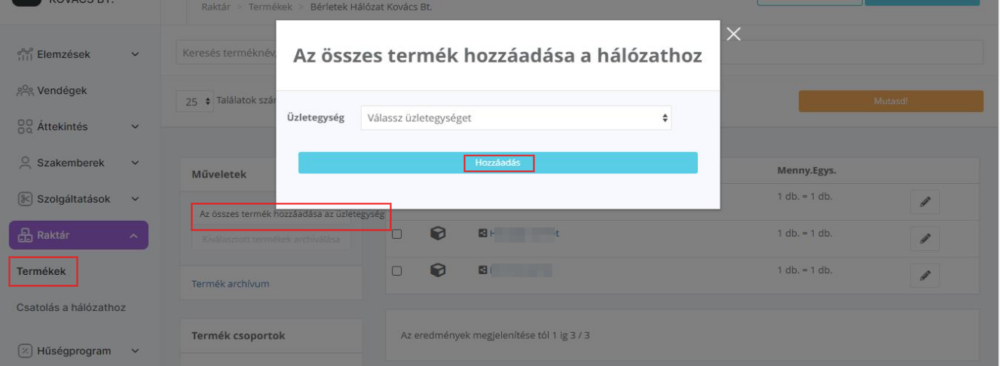This screenshot has width=1000, height=366.
Task: Expand the Áttekintés chevron
Action: [135, 127]
